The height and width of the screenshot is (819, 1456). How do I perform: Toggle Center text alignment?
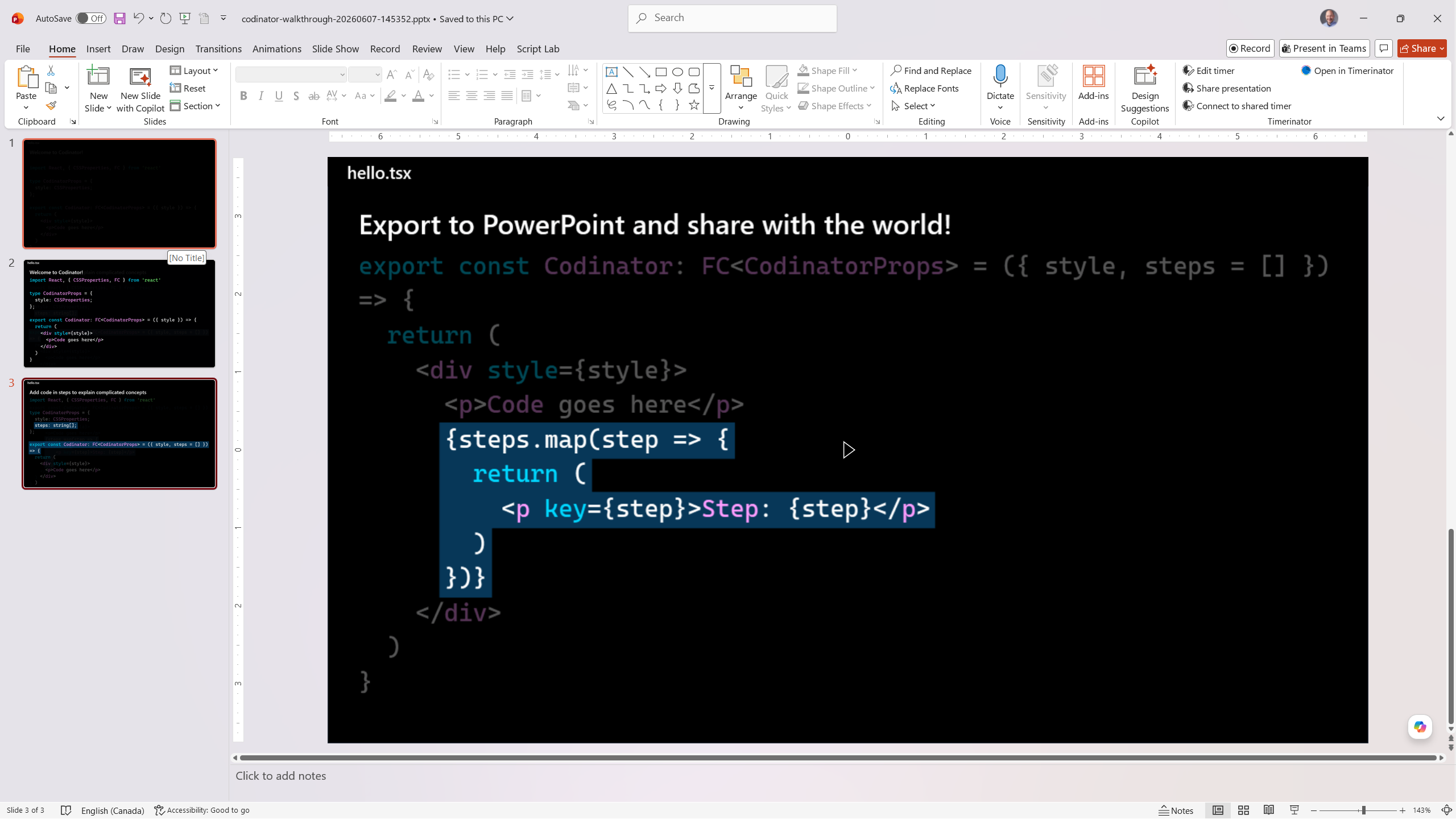point(471,96)
